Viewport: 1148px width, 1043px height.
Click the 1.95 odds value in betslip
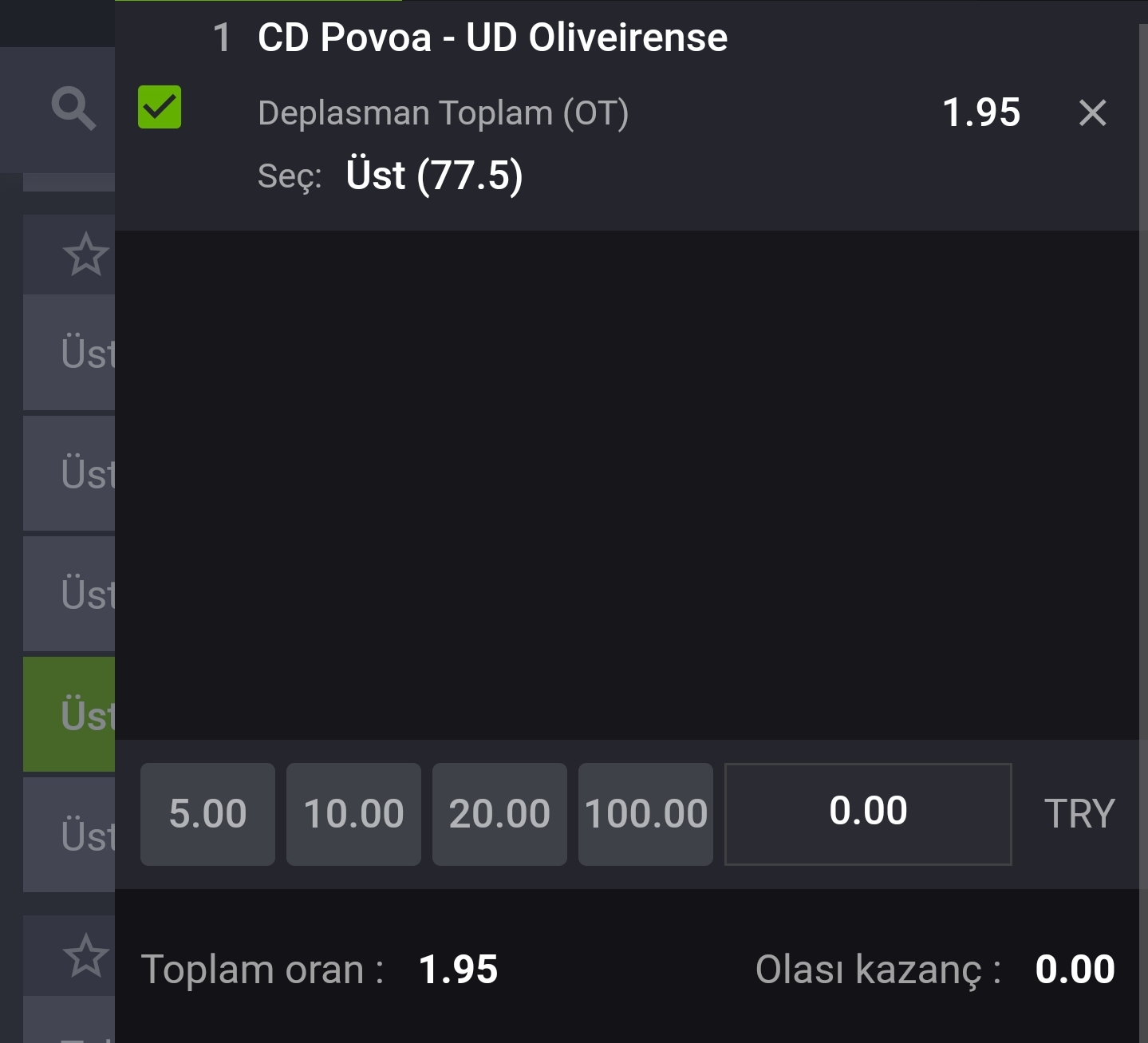point(981,113)
